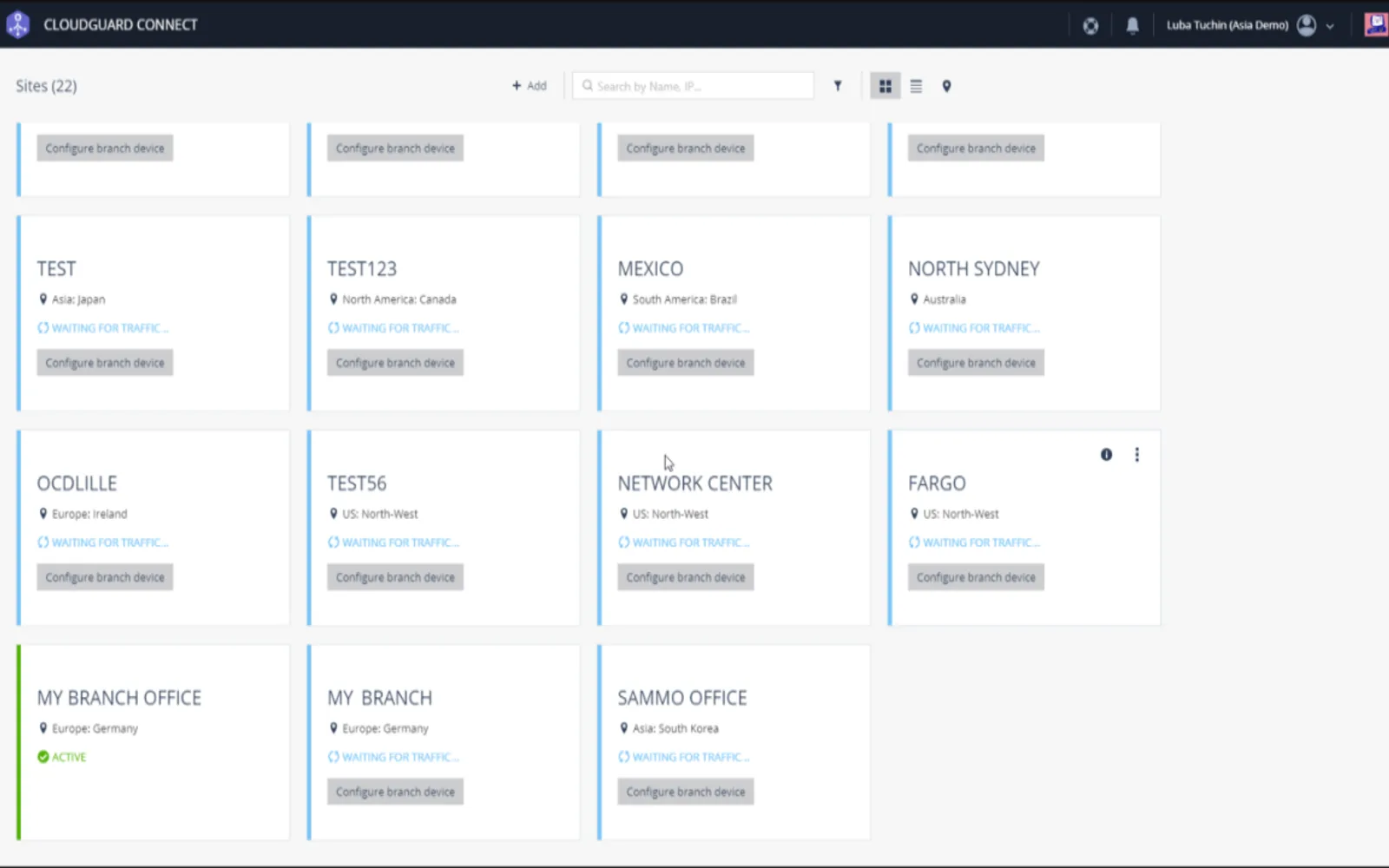Expand the user account dropdown chevron
The height and width of the screenshot is (868, 1389).
pos(1330,26)
